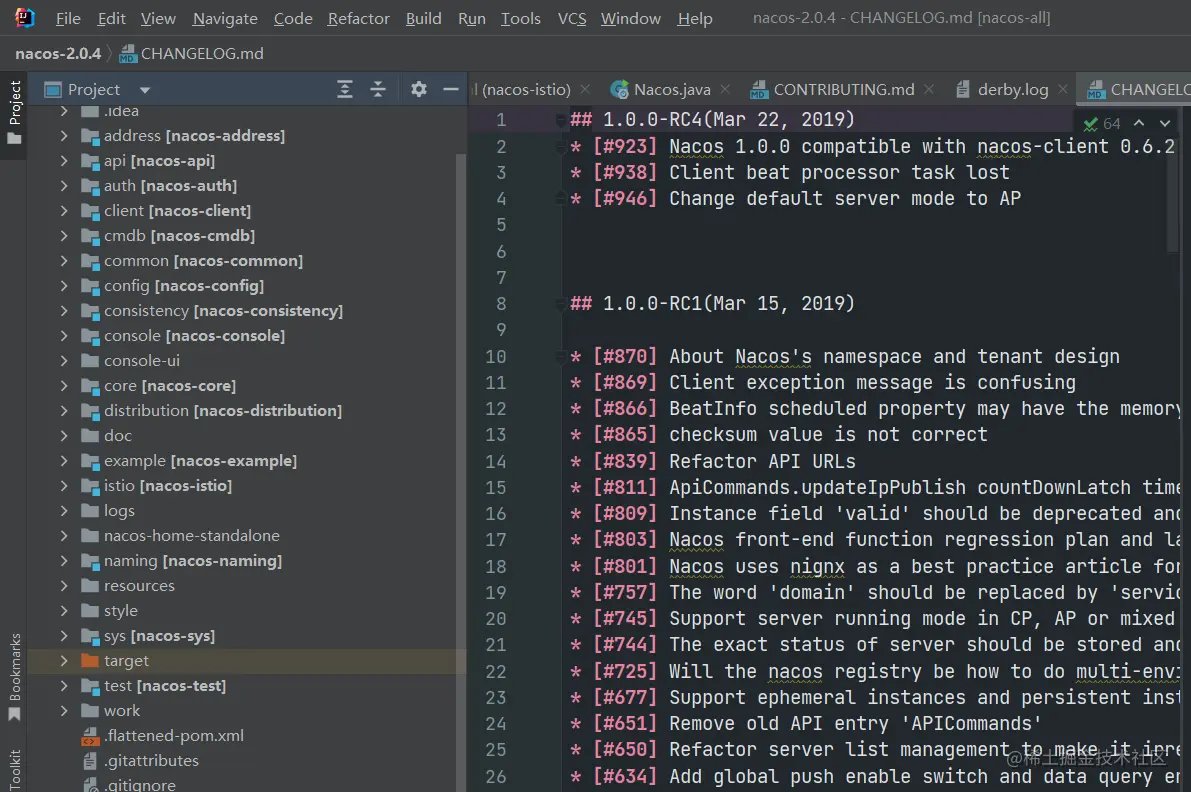This screenshot has height=792, width=1191.
Task: Hide the Project panel with minus icon
Action: [450, 89]
